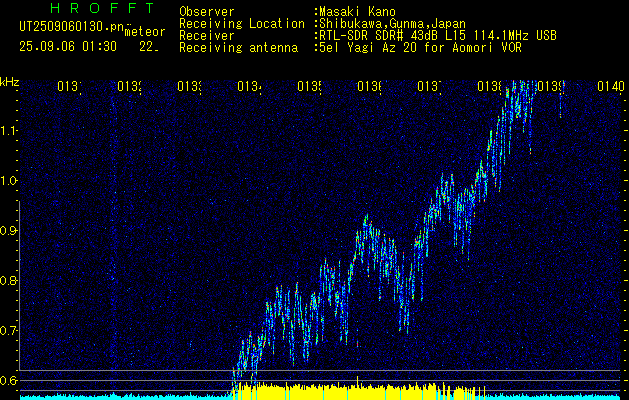Click the 0.6 kHz axis label
629x400 pixels.
pos(9,380)
